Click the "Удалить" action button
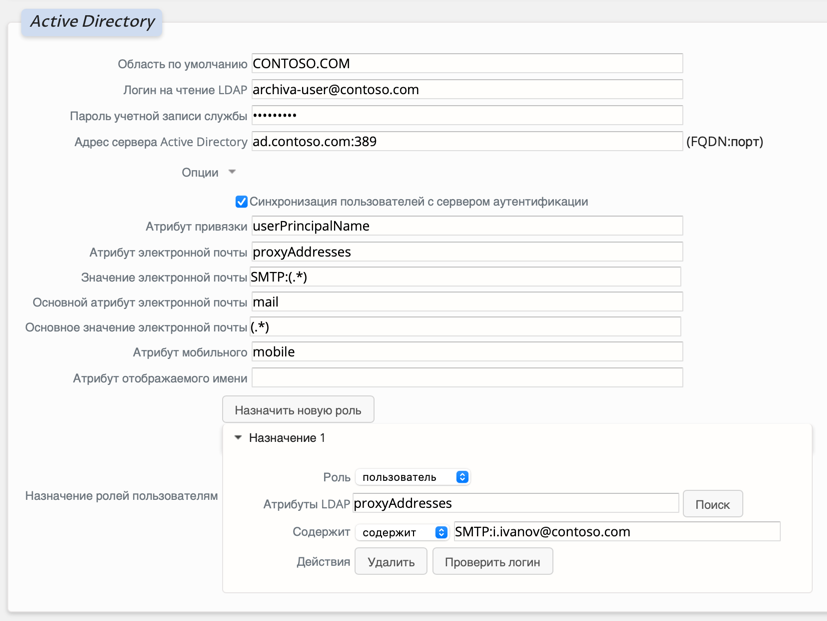Viewport: 827px width, 621px height. (x=390, y=561)
